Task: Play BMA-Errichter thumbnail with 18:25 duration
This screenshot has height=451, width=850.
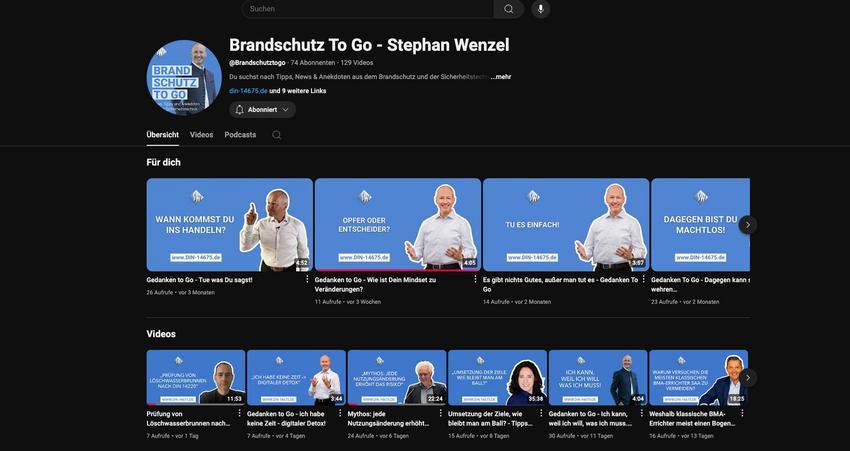Action: click(698, 377)
